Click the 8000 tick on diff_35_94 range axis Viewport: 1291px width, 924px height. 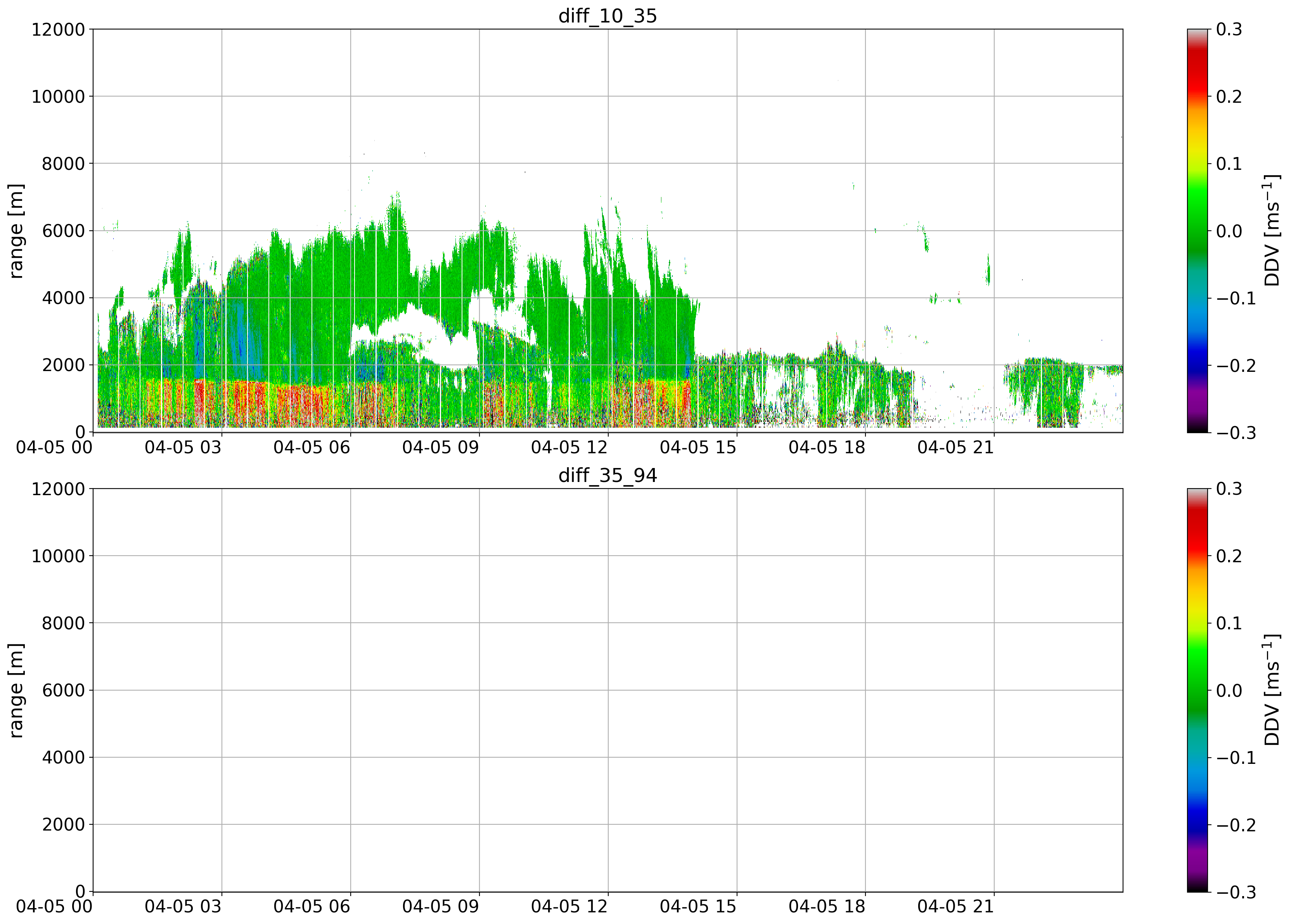63,623
